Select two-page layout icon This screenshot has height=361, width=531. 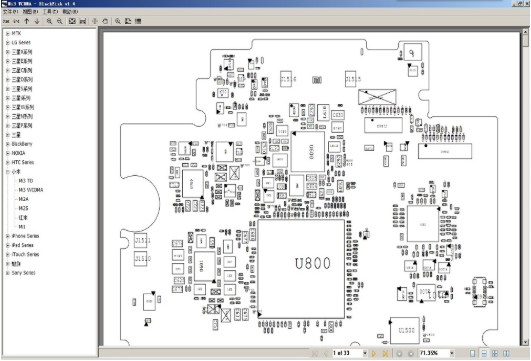(506, 354)
